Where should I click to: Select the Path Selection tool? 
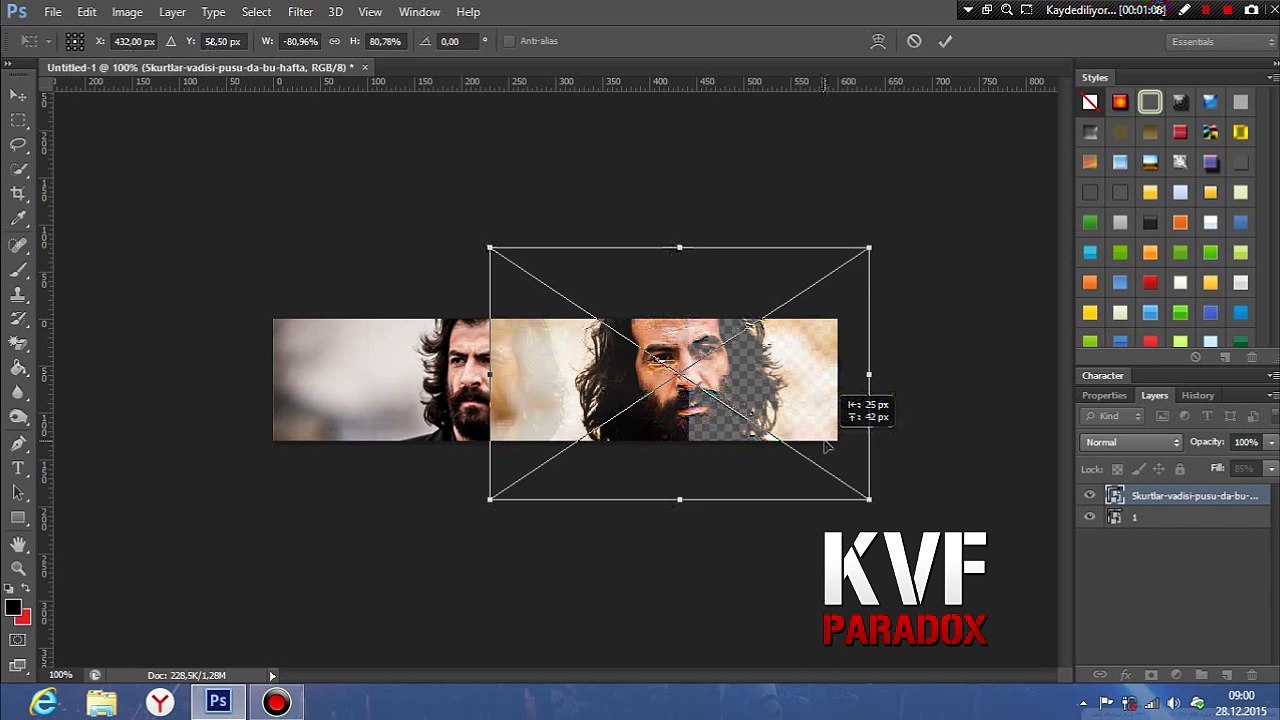point(18,493)
